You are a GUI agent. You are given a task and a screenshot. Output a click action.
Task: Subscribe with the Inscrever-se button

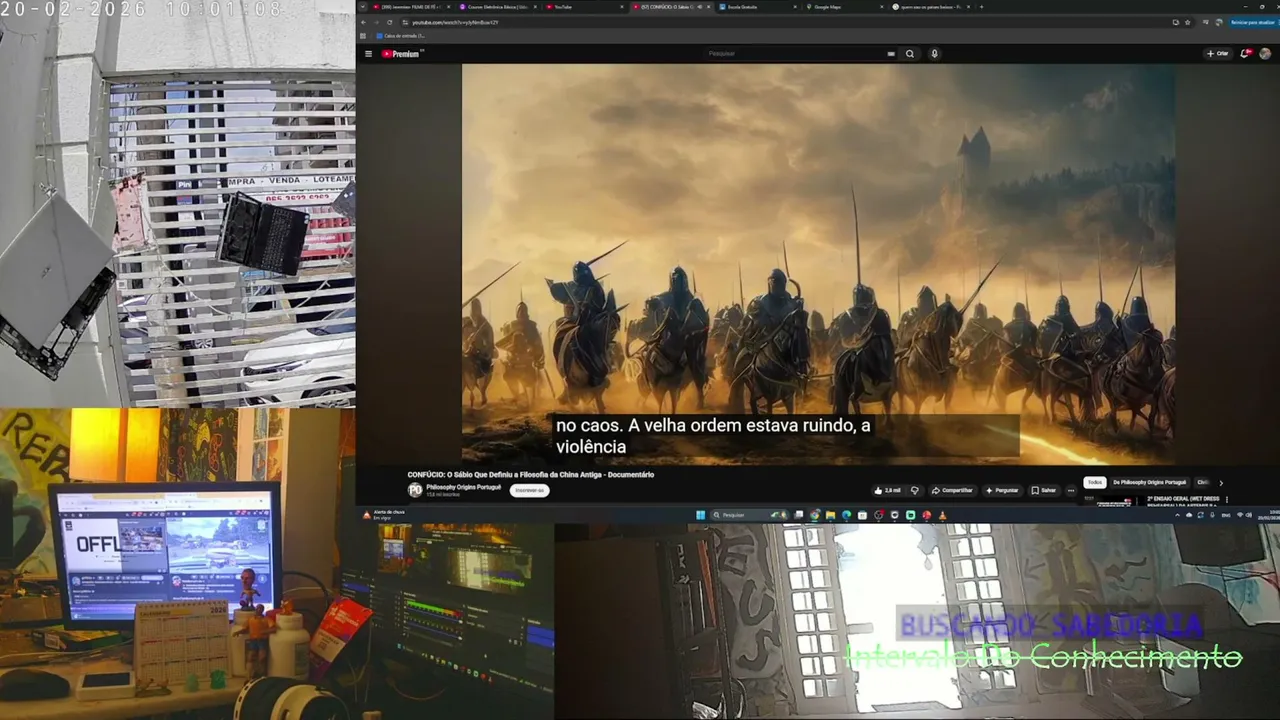529,490
